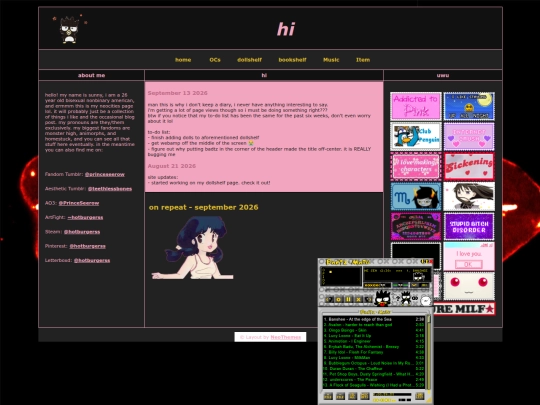This screenshot has width=540, height=405.
Task: Close the Webamp player with red button
Action: point(431,262)
